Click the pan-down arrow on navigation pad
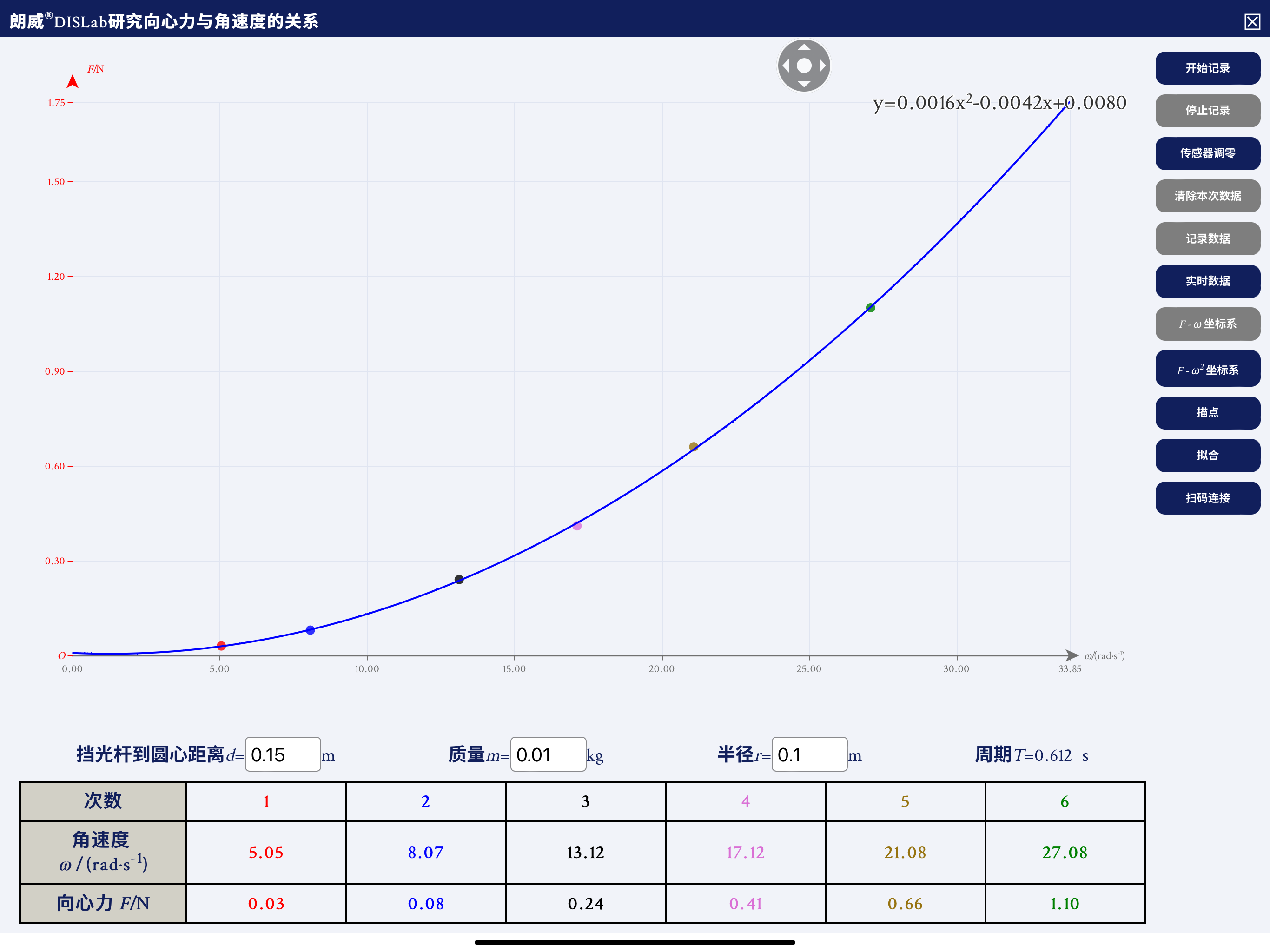Viewport: 1270px width, 952px height. [804, 84]
